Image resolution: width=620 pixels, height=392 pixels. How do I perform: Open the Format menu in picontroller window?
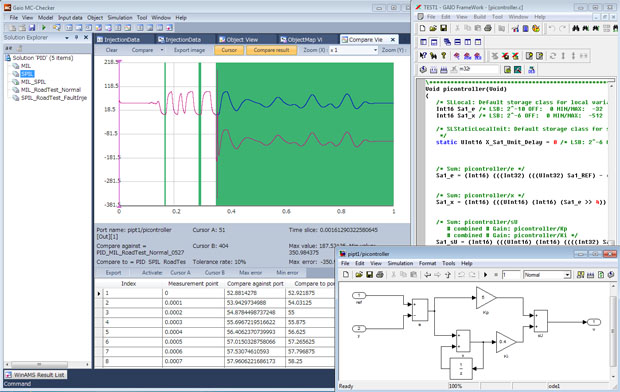[x=427, y=263]
